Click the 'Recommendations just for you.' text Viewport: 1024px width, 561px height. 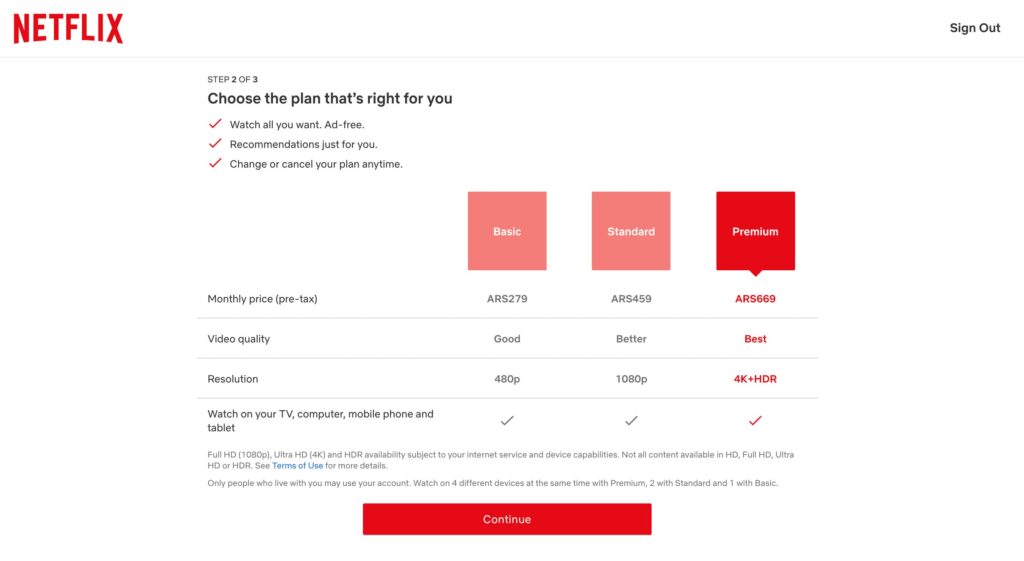(304, 144)
